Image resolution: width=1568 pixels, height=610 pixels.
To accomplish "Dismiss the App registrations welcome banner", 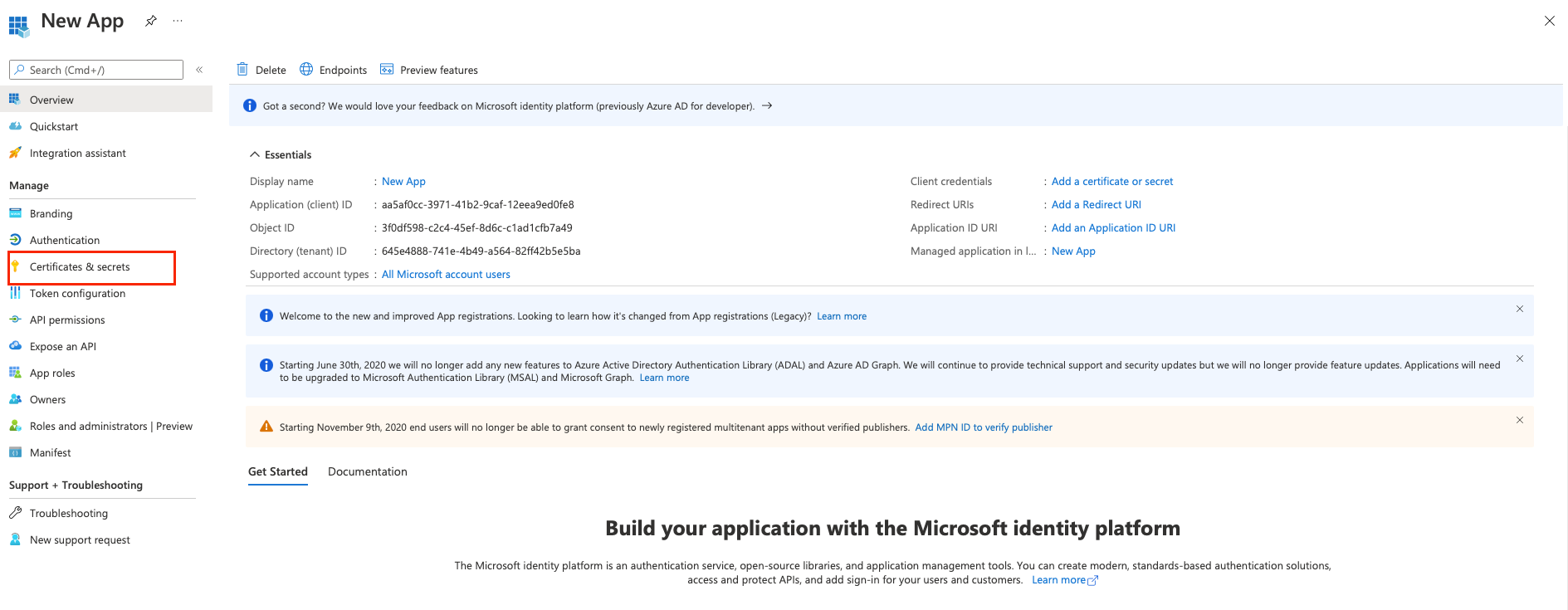I will click(1519, 309).
